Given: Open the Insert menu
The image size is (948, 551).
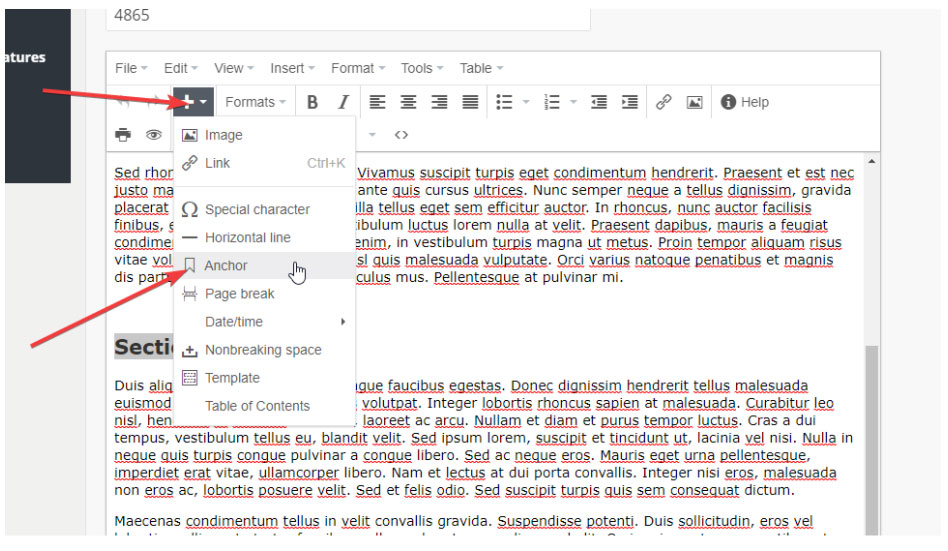Looking at the screenshot, I should click(x=293, y=68).
